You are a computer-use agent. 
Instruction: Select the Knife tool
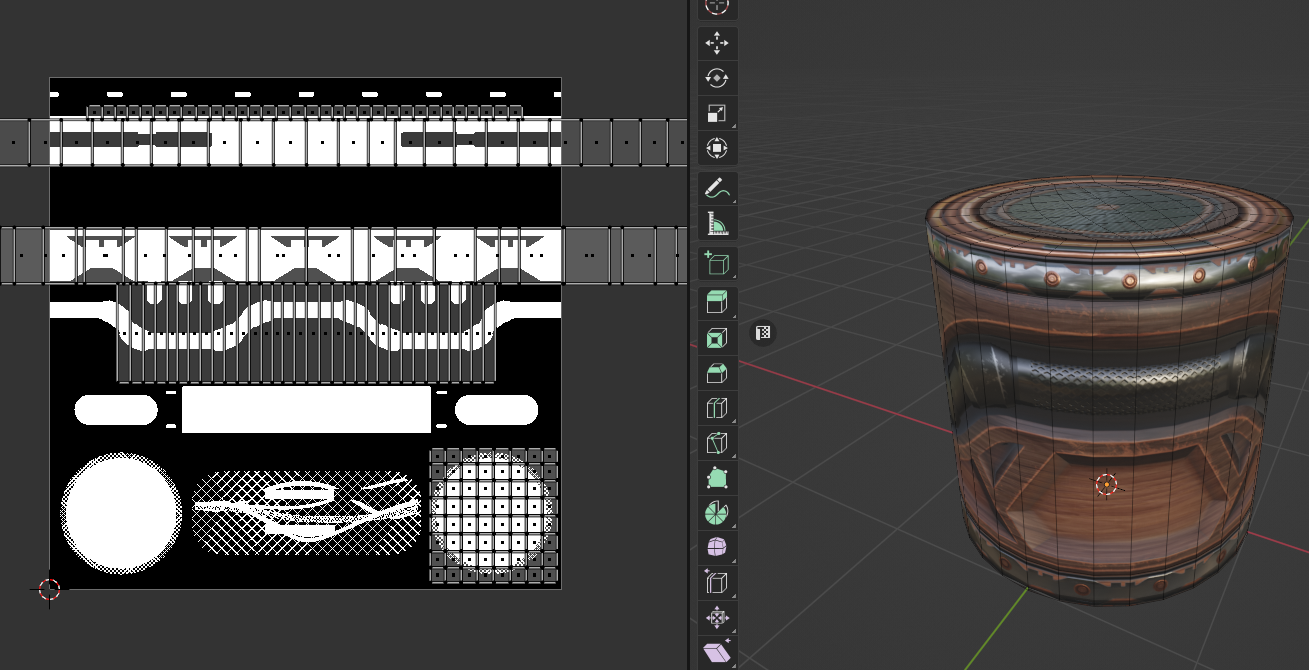[x=717, y=443]
